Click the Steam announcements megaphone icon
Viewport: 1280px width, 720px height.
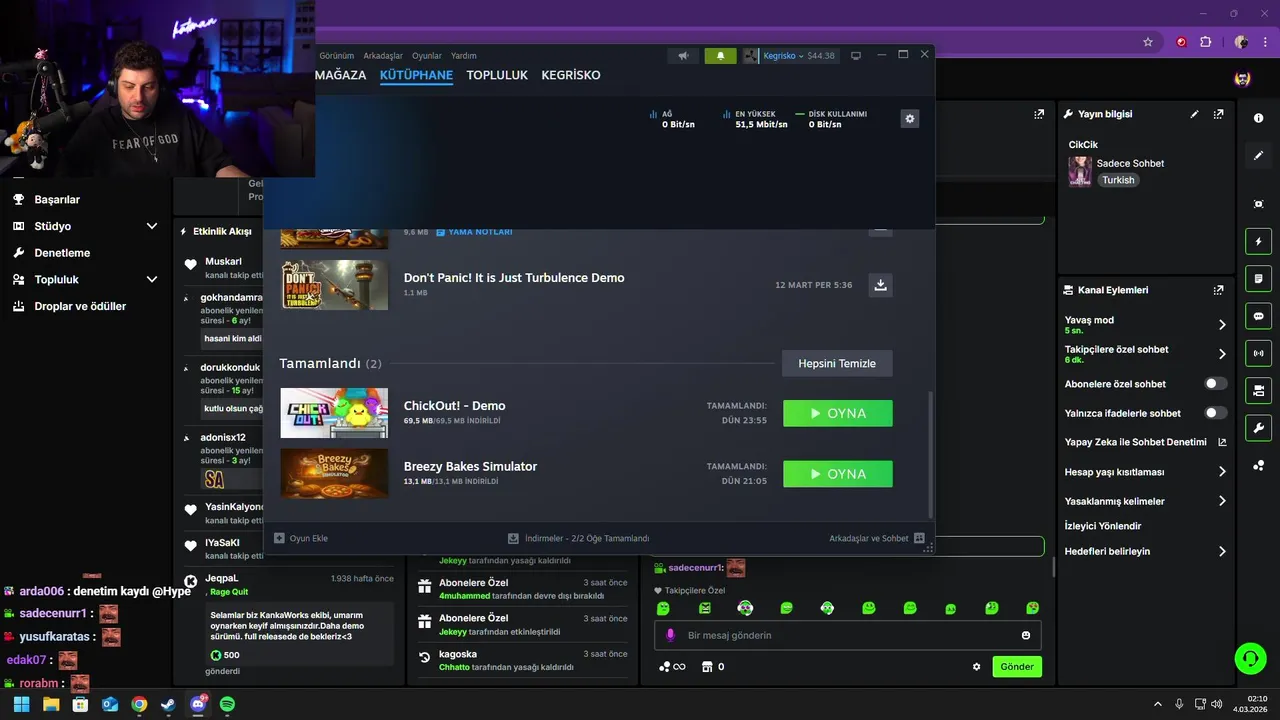click(683, 56)
